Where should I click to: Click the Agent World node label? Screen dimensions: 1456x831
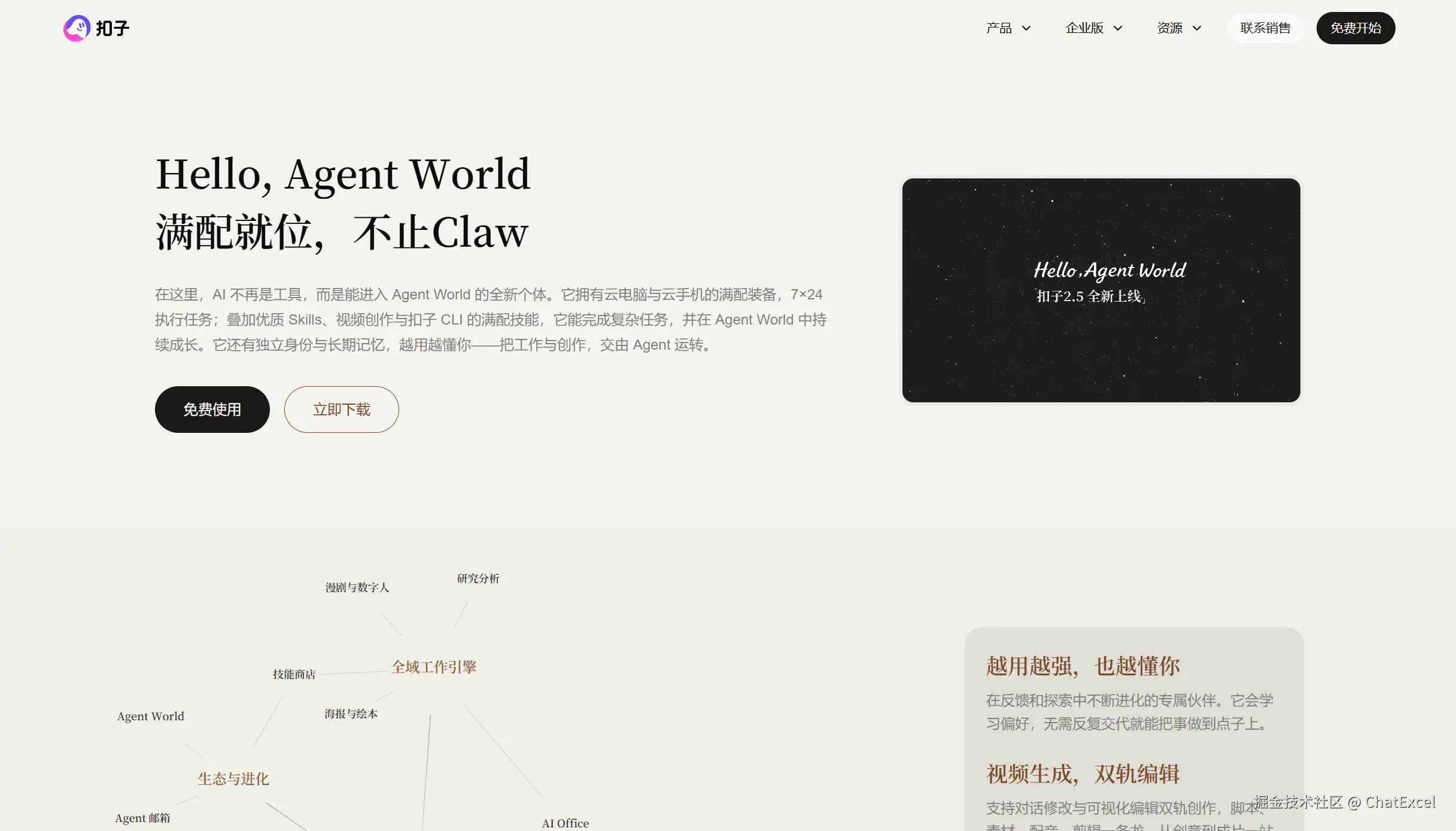pos(151,716)
